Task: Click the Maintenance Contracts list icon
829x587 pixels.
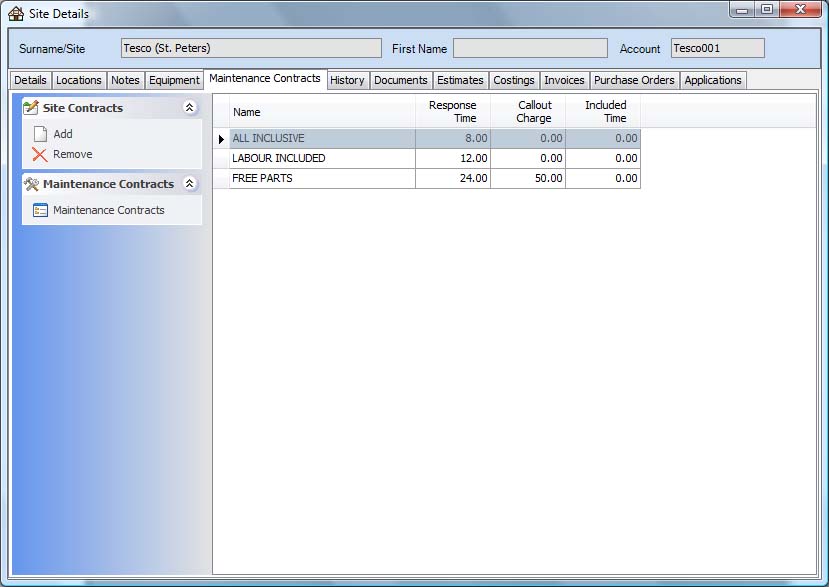Action: [40, 211]
